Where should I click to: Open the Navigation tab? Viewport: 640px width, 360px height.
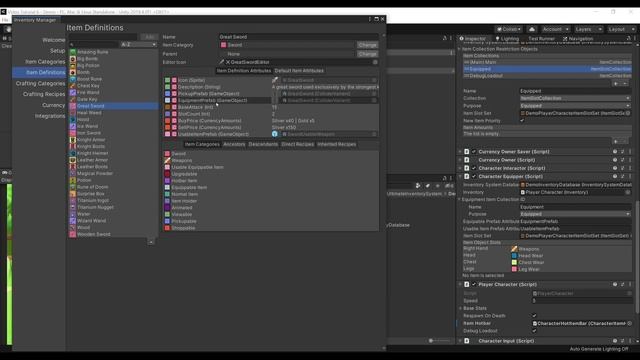click(x=578, y=39)
